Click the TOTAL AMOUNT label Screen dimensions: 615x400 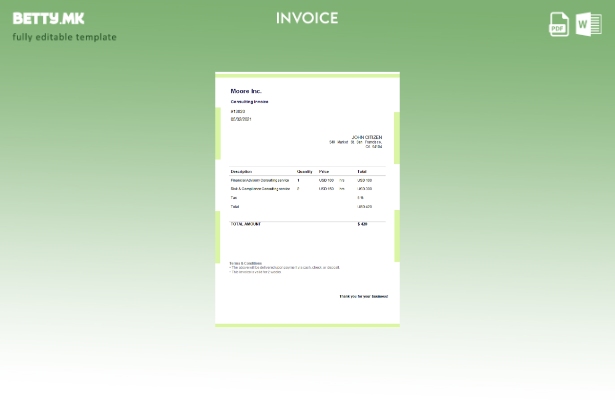245,224
